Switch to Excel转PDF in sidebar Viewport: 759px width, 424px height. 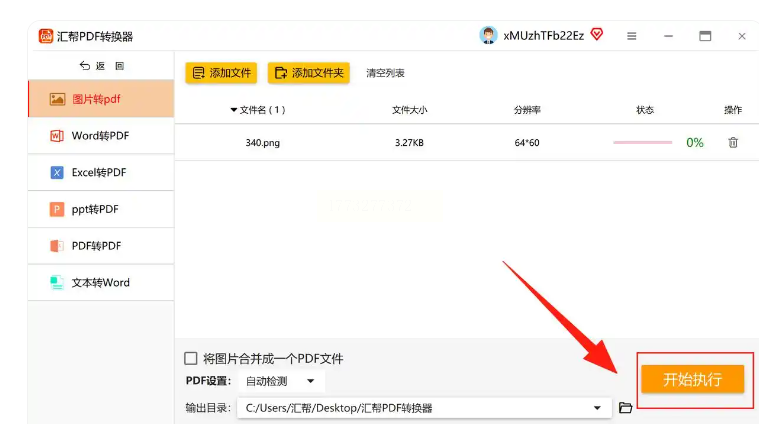pyautogui.click(x=101, y=172)
